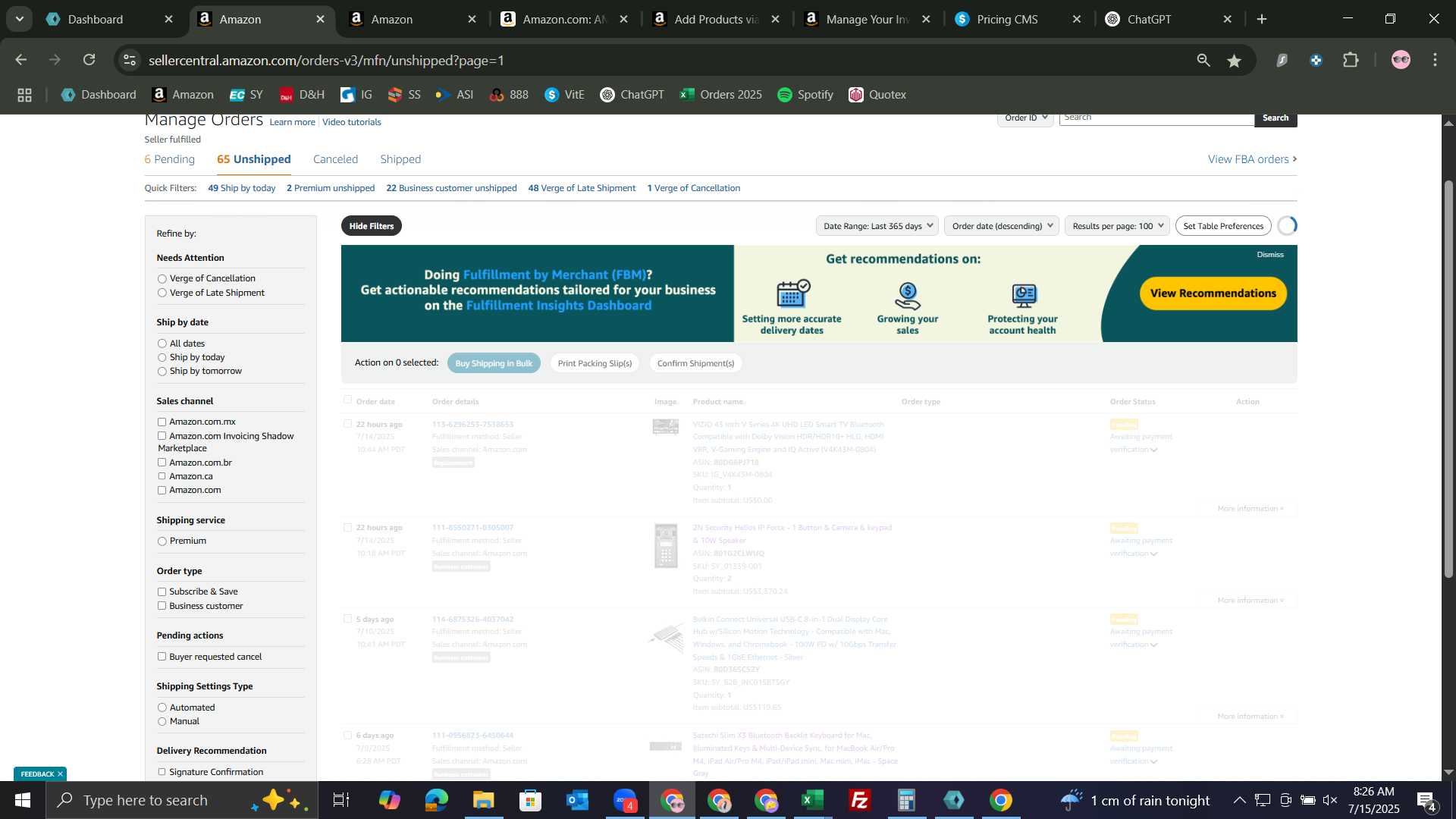Check the Buyer requested cancel filter

pos(162,657)
